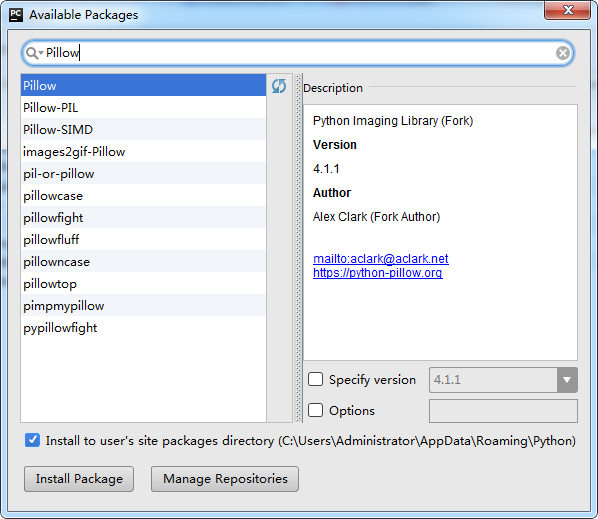Click the reload packages list icon
This screenshot has height=519, width=598.
(279, 86)
